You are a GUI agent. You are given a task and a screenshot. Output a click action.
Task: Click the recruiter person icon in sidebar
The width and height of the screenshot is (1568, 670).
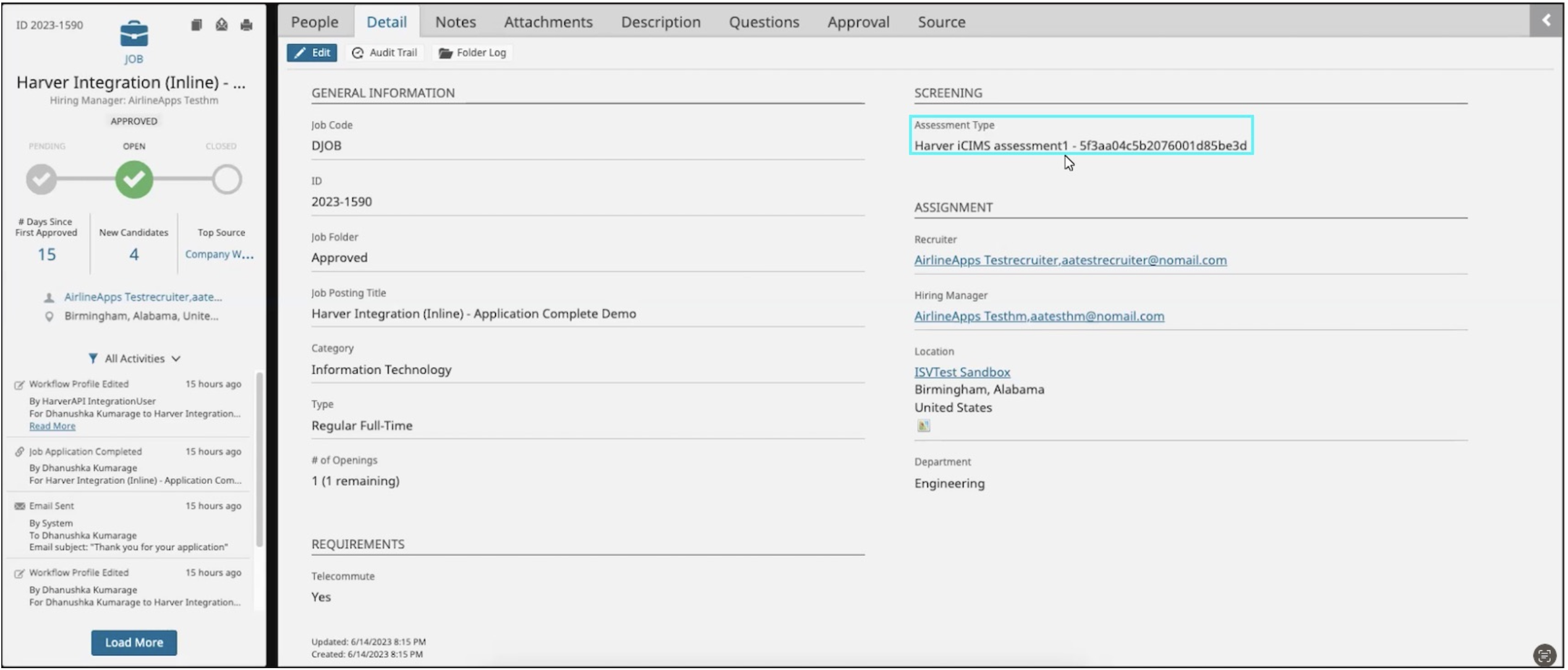point(49,298)
